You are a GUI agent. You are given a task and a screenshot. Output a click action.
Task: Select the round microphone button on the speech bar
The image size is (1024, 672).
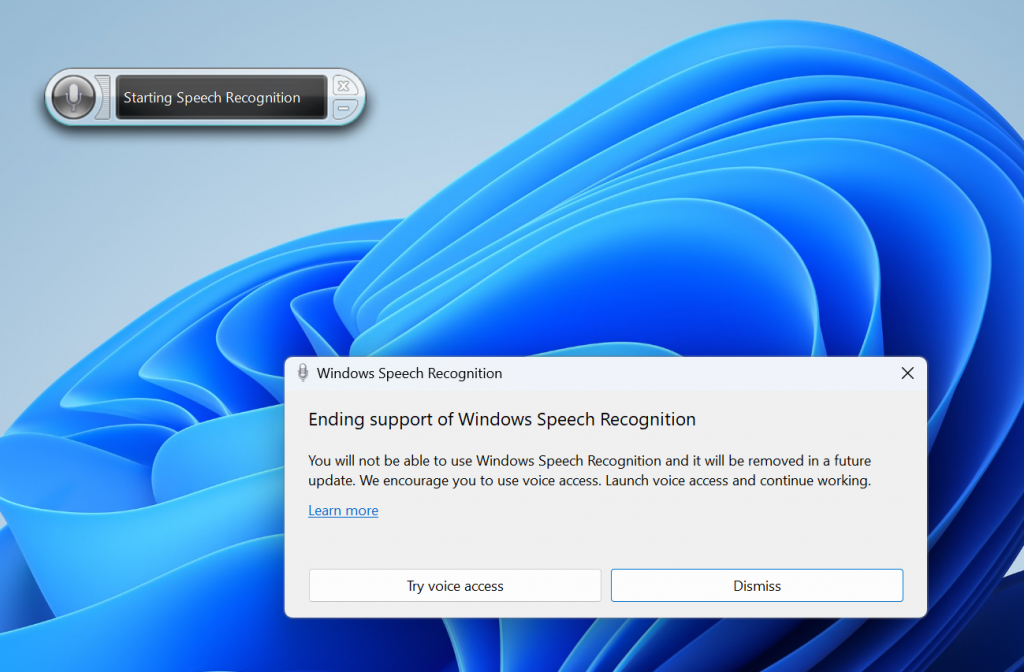click(x=75, y=97)
